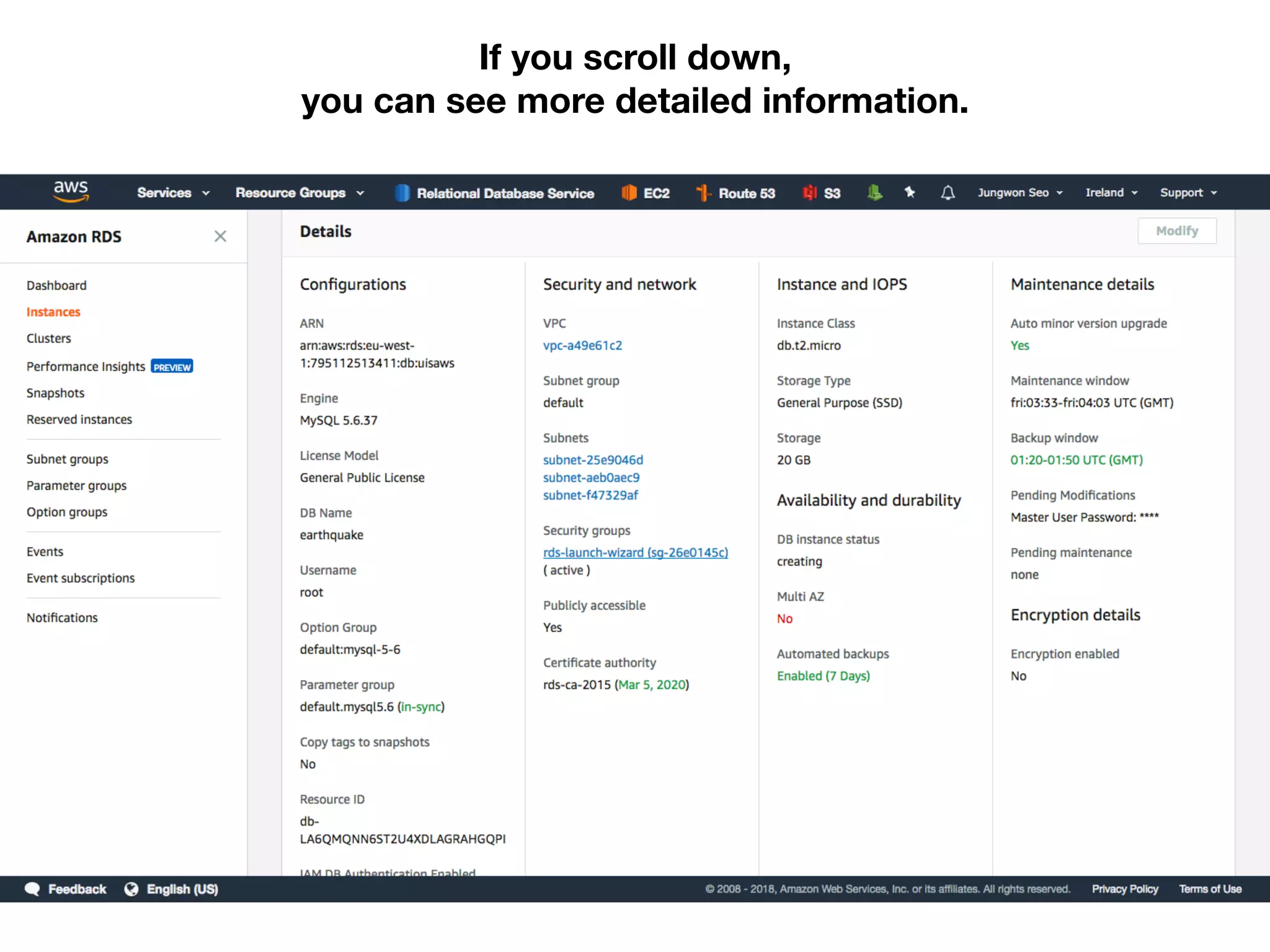The height and width of the screenshot is (952, 1270).
Task: Close the Amazon RDS sidebar panel
Action: pyautogui.click(x=220, y=236)
